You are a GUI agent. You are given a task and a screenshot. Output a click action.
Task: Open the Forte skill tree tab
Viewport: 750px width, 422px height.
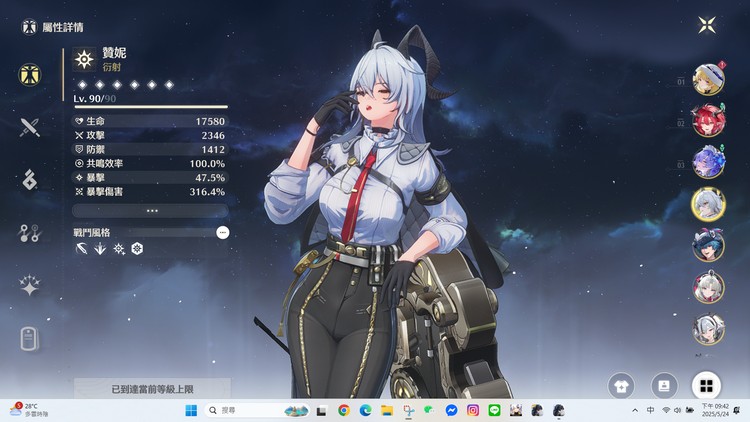[x=30, y=233]
